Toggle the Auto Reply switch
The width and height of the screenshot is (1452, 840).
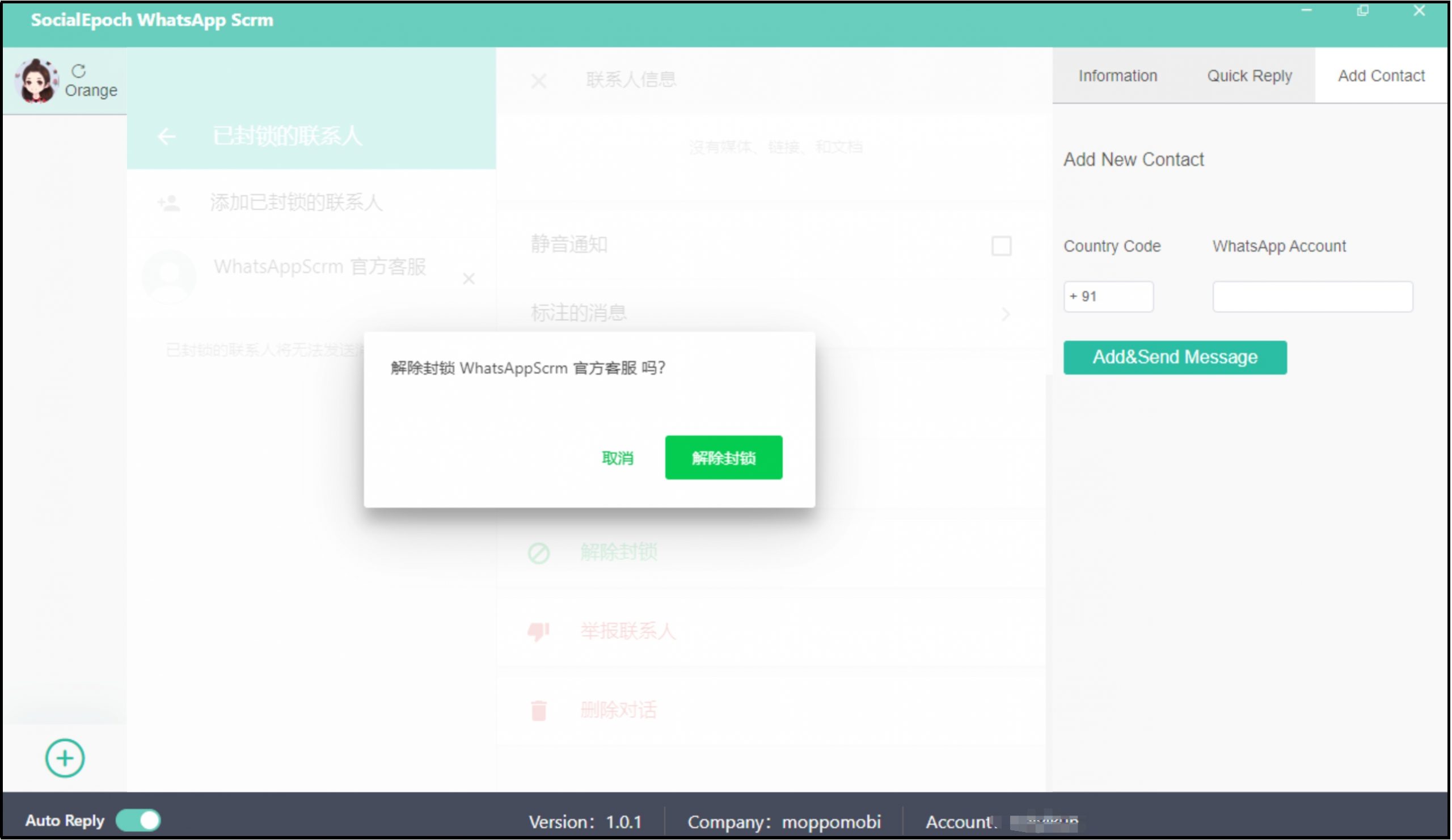pos(138,821)
